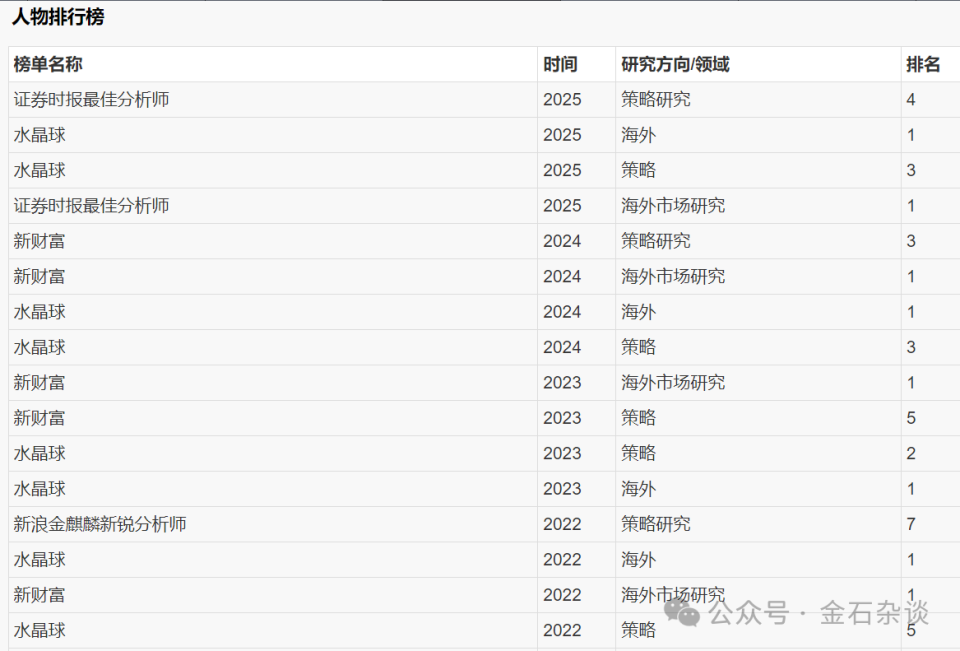Click the 榜单名称 column header
The height and width of the screenshot is (651, 960).
click(48, 64)
